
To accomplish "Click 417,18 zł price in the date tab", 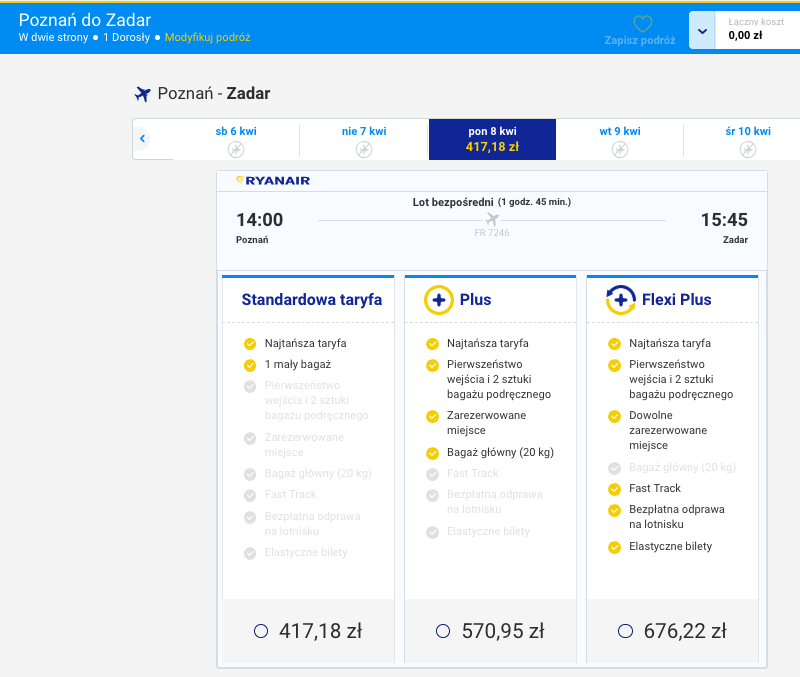I will point(492,147).
